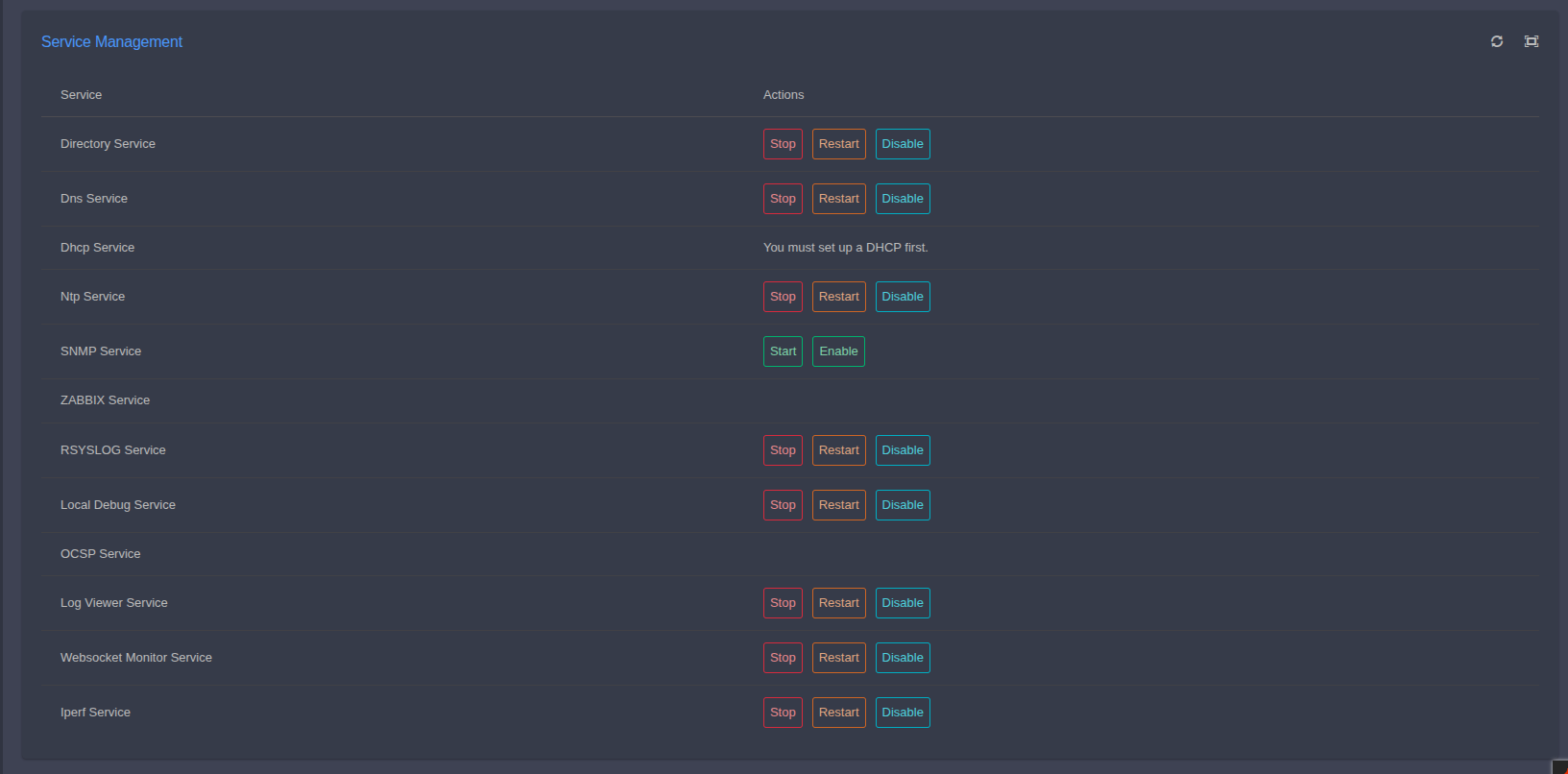Click the refresh icon in Service Management
This screenshot has height=774, width=1568.
(1496, 41)
